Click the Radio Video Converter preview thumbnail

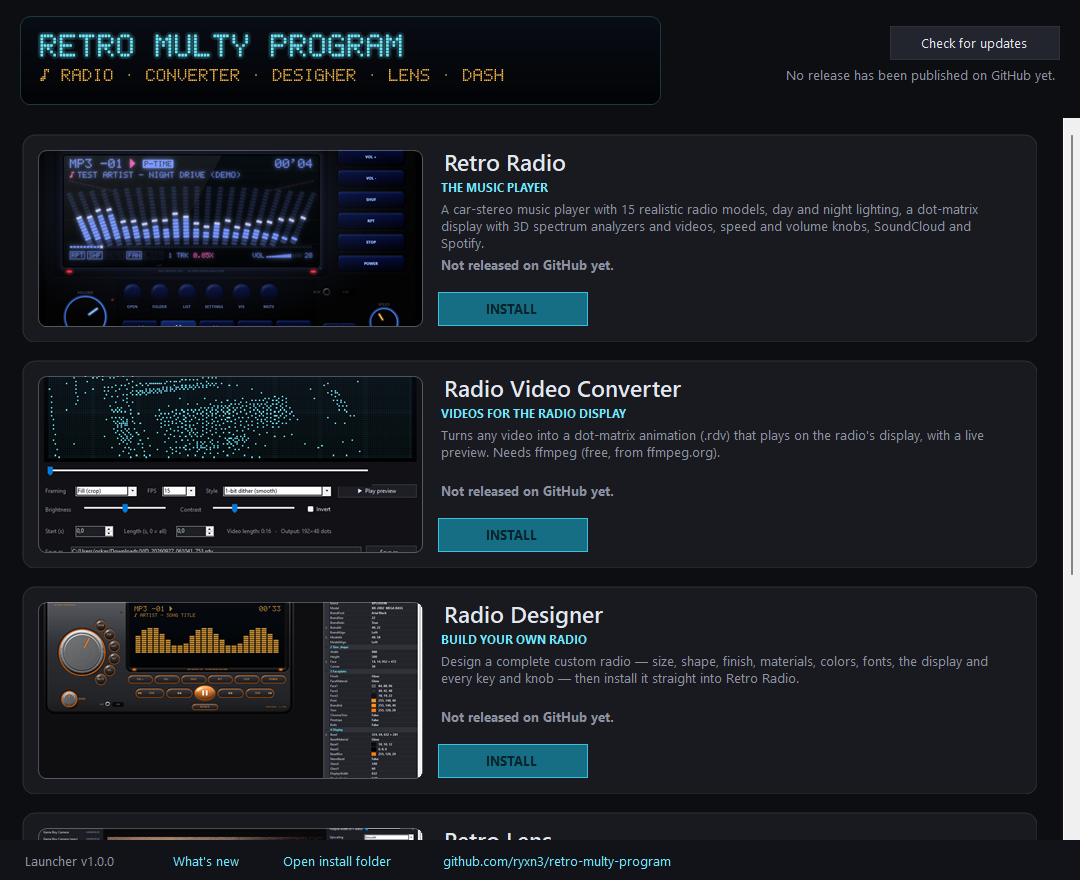point(230,464)
